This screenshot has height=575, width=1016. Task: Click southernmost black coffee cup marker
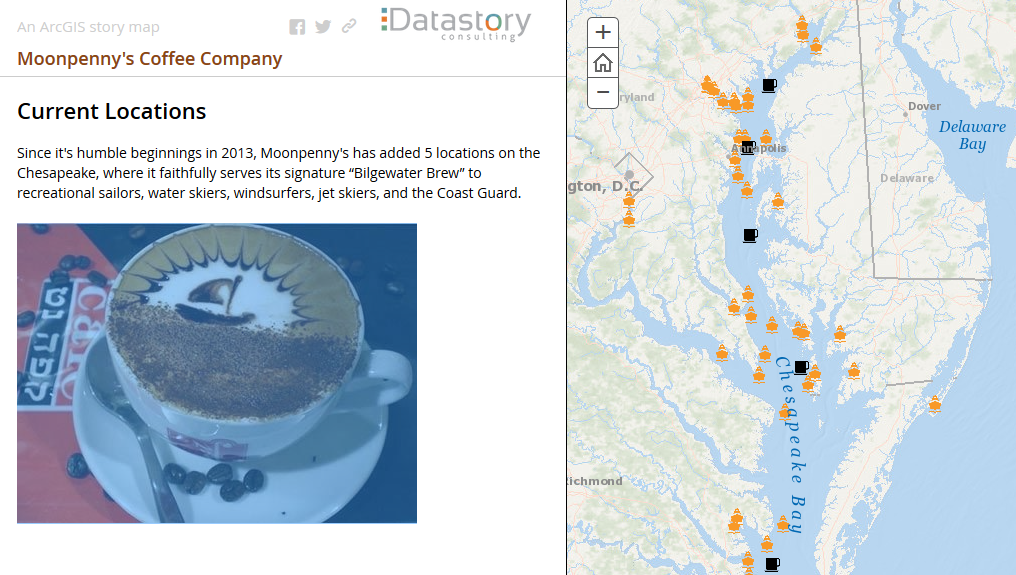pos(771,564)
